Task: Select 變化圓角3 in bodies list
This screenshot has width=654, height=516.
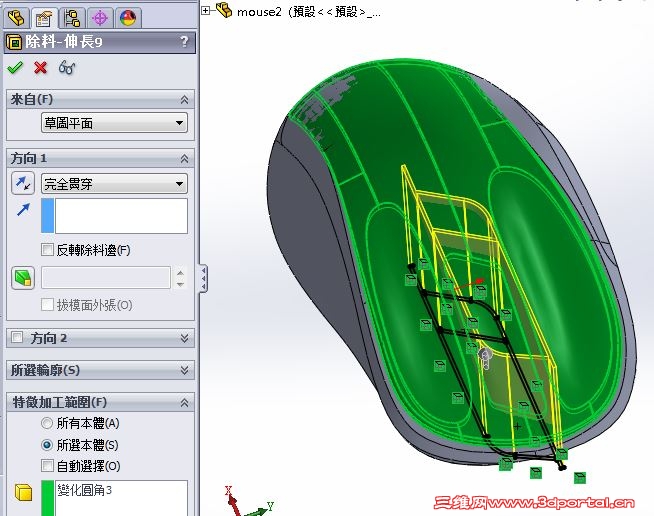Action: [85, 490]
